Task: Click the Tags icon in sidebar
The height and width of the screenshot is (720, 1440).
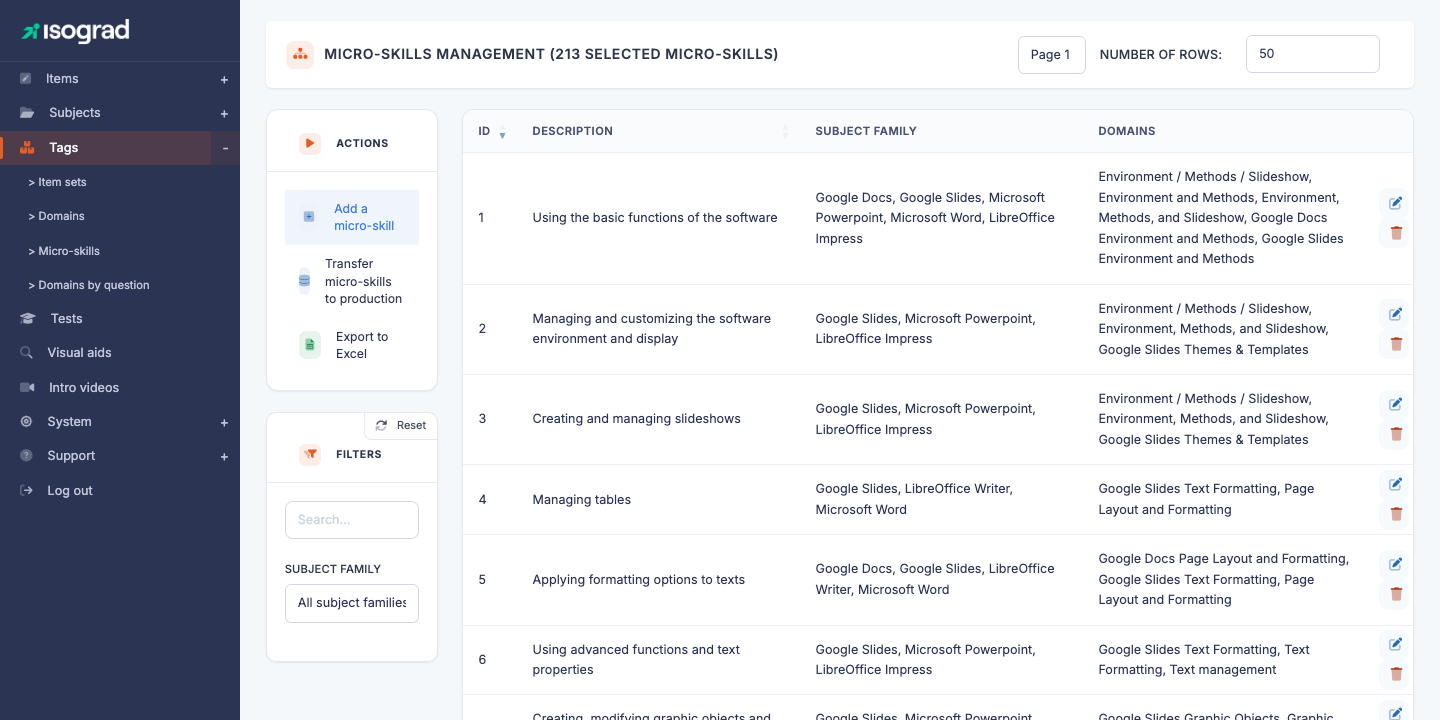Action: [x=27, y=147]
